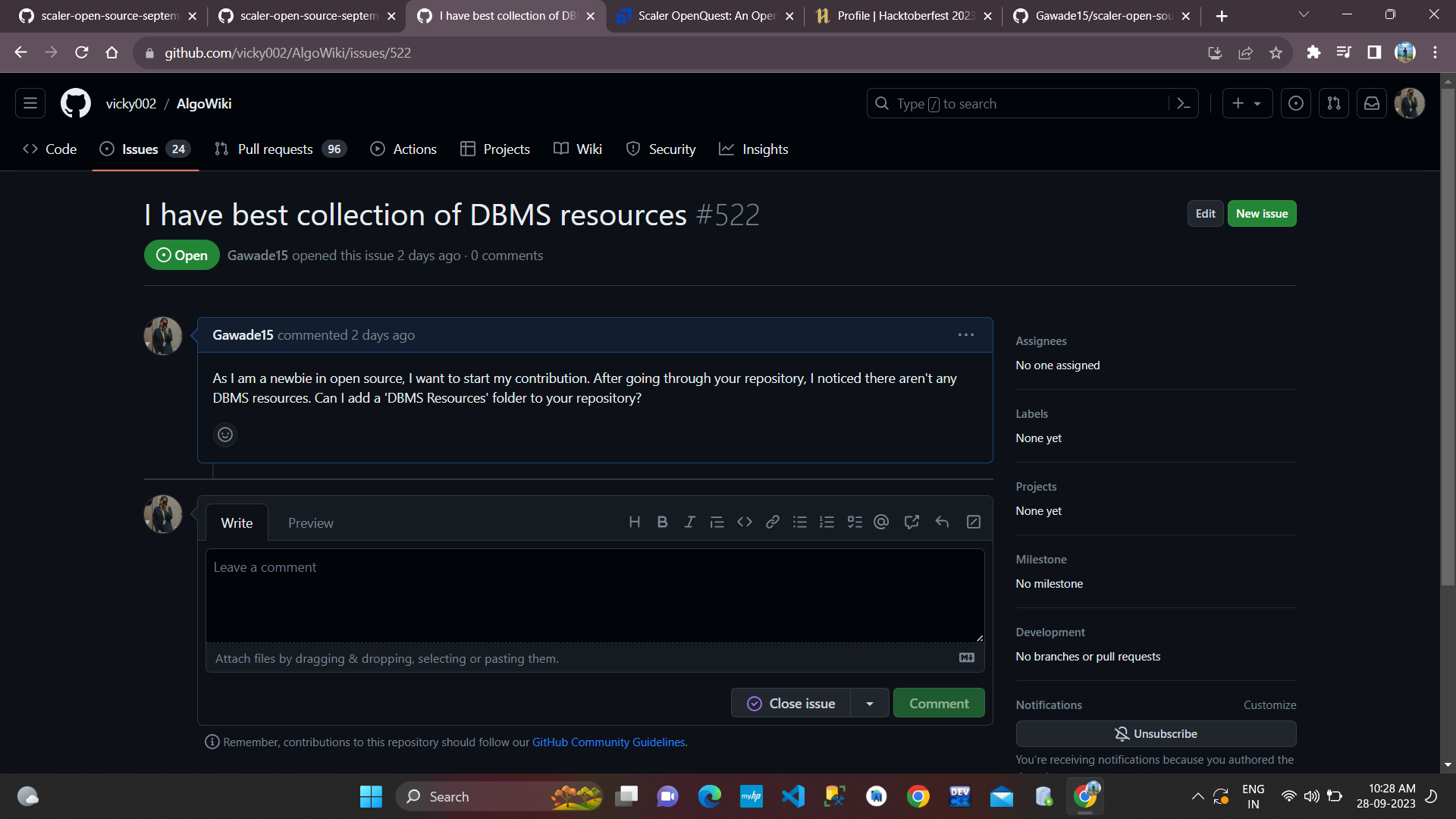Open the Pull requests tab
The image size is (1456, 819).
pyautogui.click(x=276, y=149)
